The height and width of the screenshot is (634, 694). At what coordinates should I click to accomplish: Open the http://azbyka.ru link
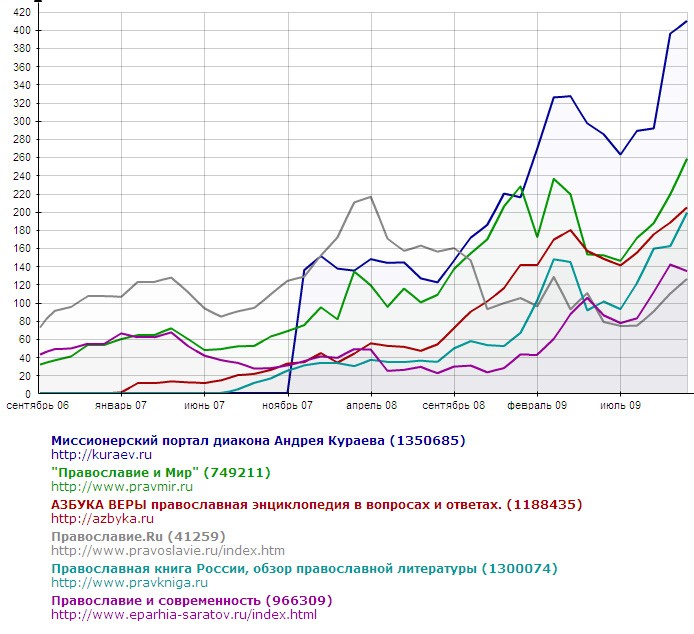(102, 518)
